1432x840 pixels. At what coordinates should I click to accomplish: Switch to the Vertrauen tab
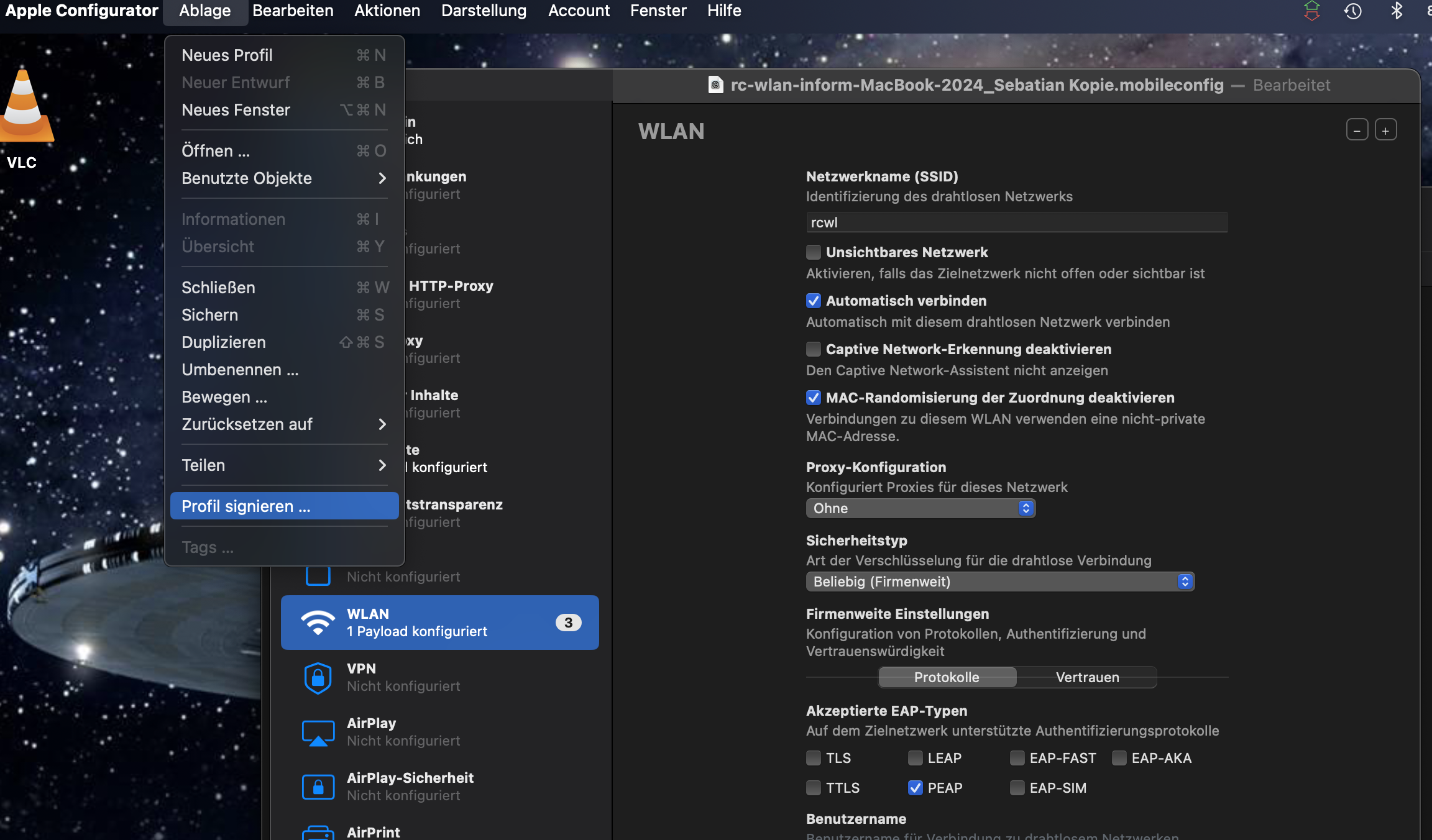pyautogui.click(x=1087, y=677)
